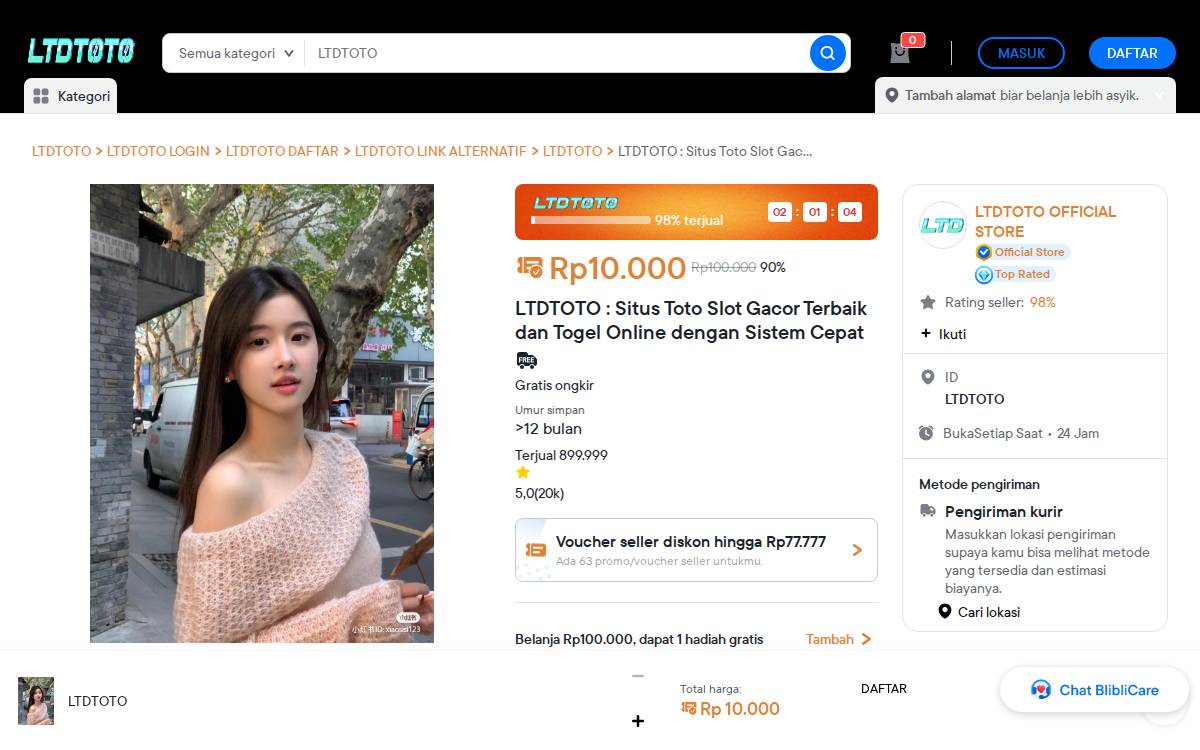This screenshot has height=750, width=1200.
Task: Click the Rating seller star icon
Action: point(927,302)
